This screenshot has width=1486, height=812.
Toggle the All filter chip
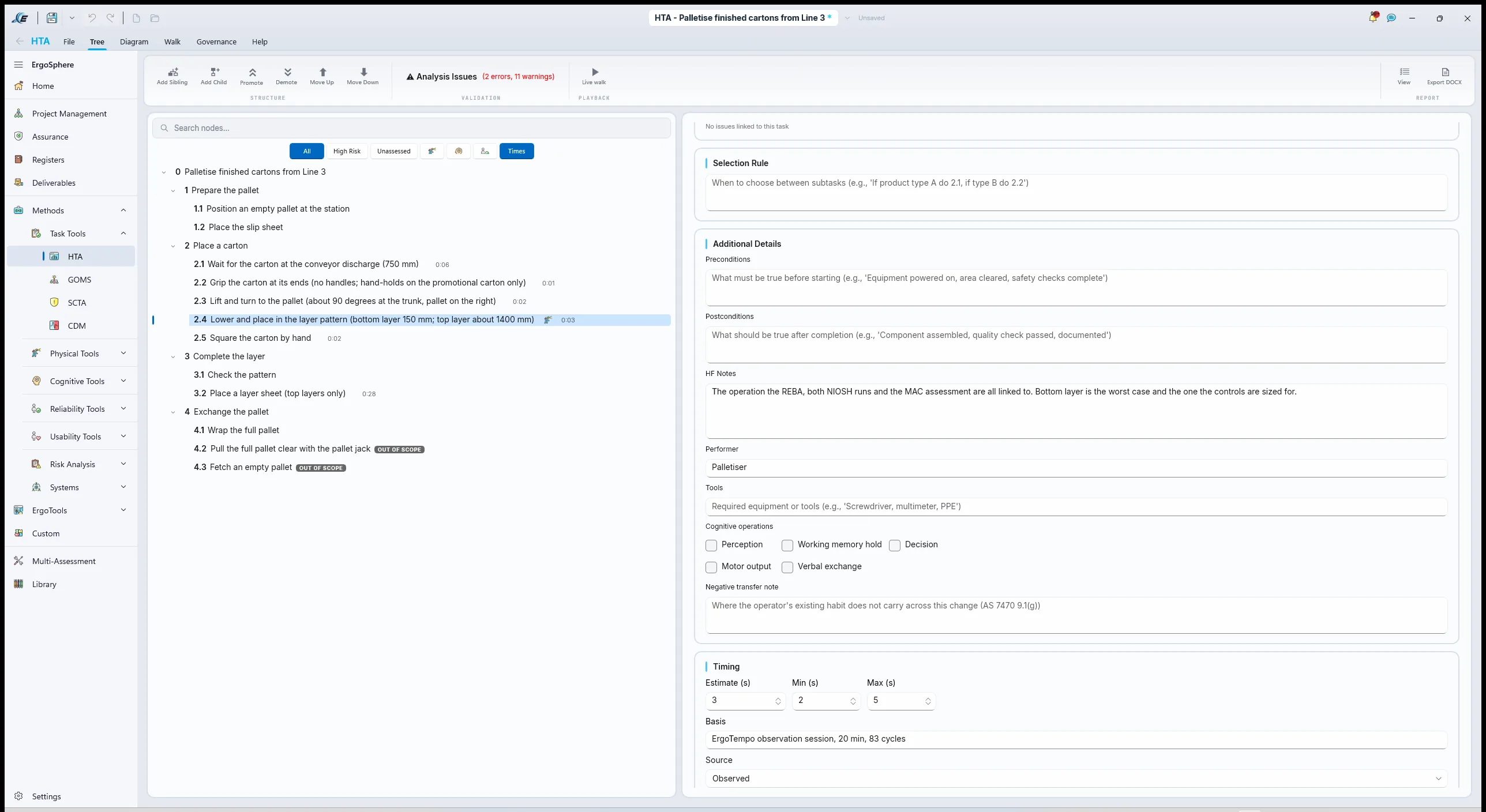pyautogui.click(x=307, y=151)
